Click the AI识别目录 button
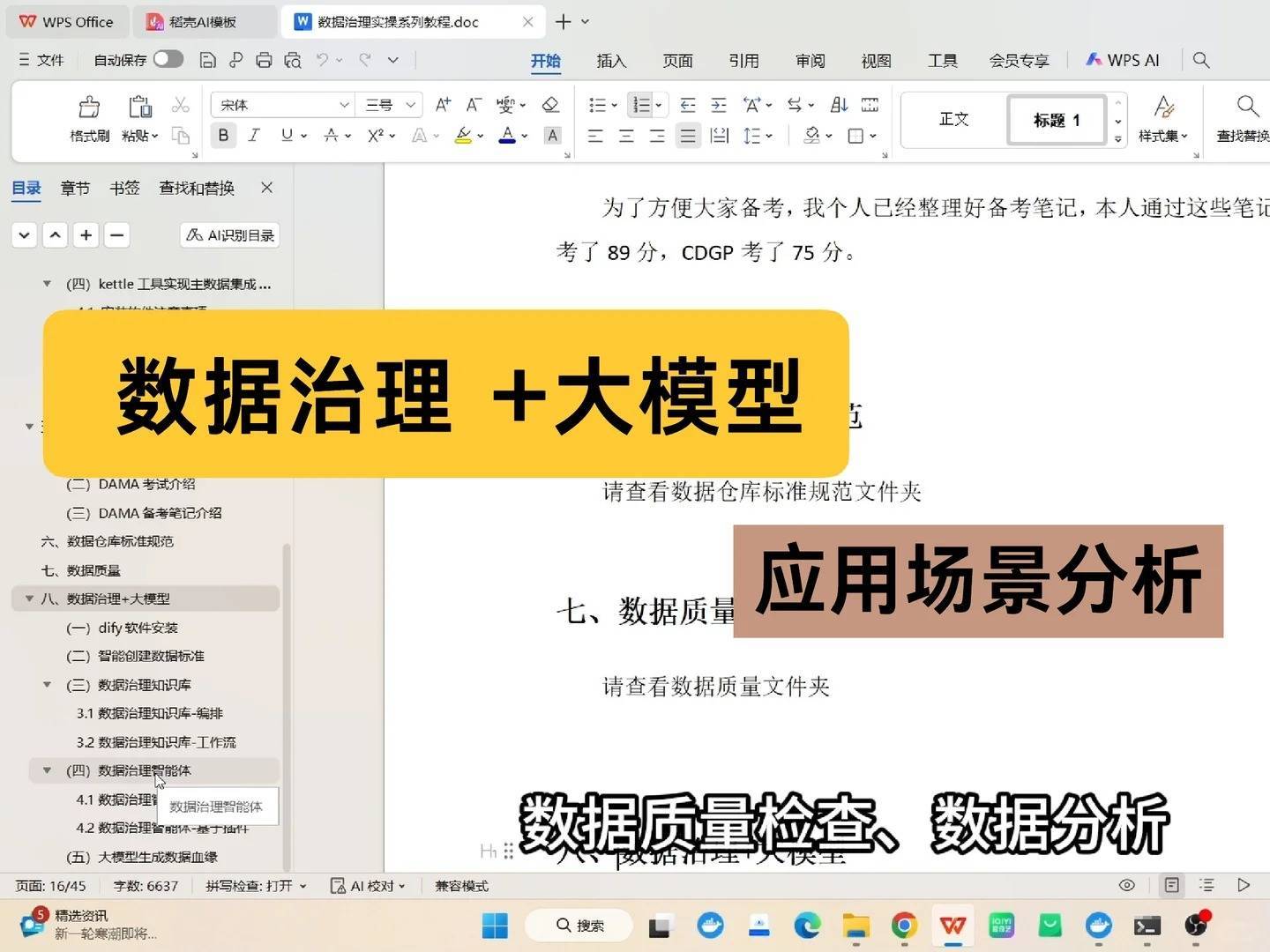1270x952 pixels. coord(228,234)
